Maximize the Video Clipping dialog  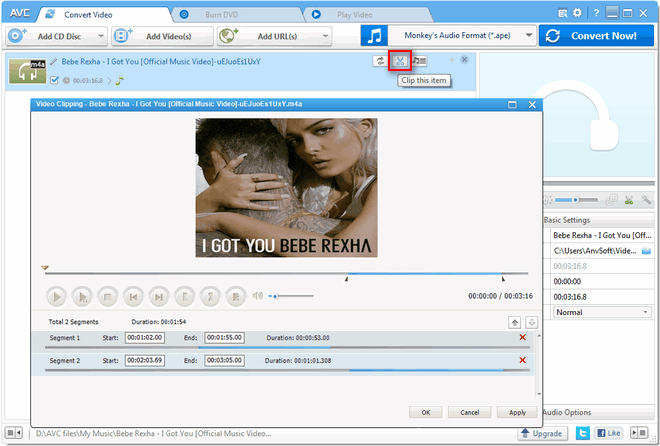(512, 104)
